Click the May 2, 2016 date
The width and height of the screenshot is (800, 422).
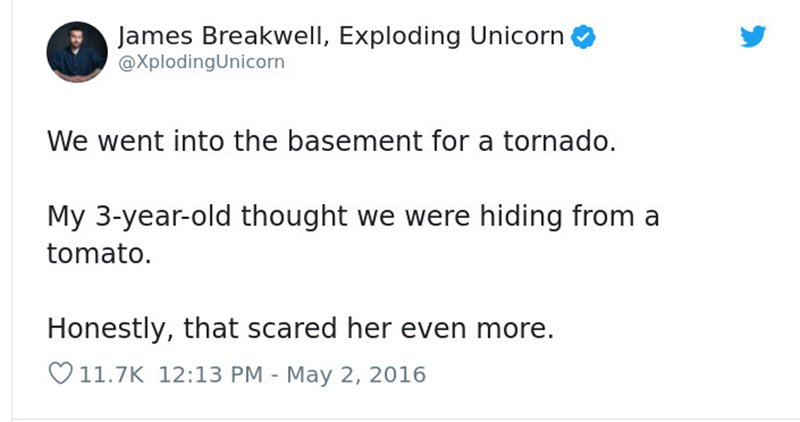(356, 375)
